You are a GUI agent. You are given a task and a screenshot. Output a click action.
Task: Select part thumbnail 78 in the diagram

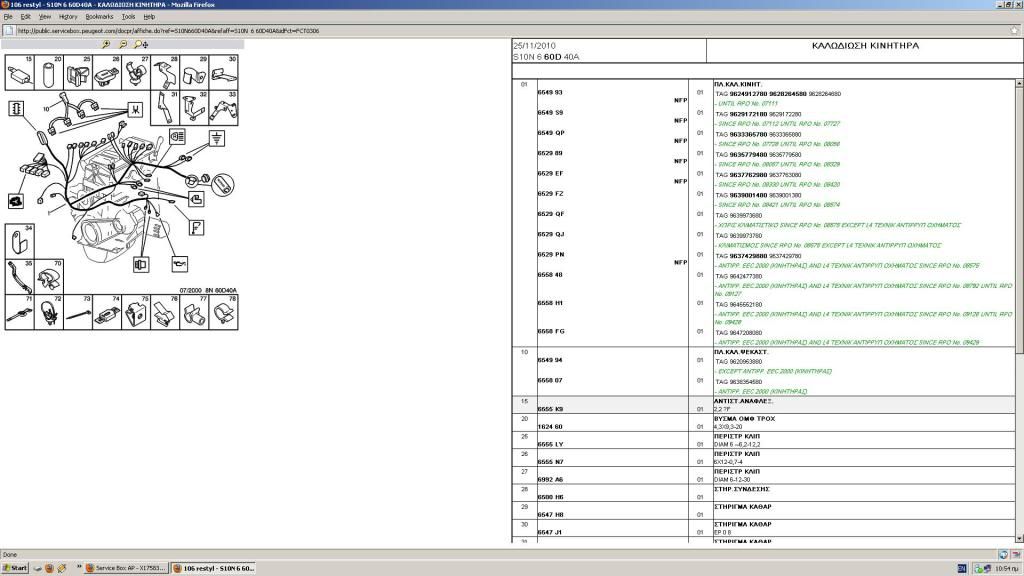tap(223, 312)
